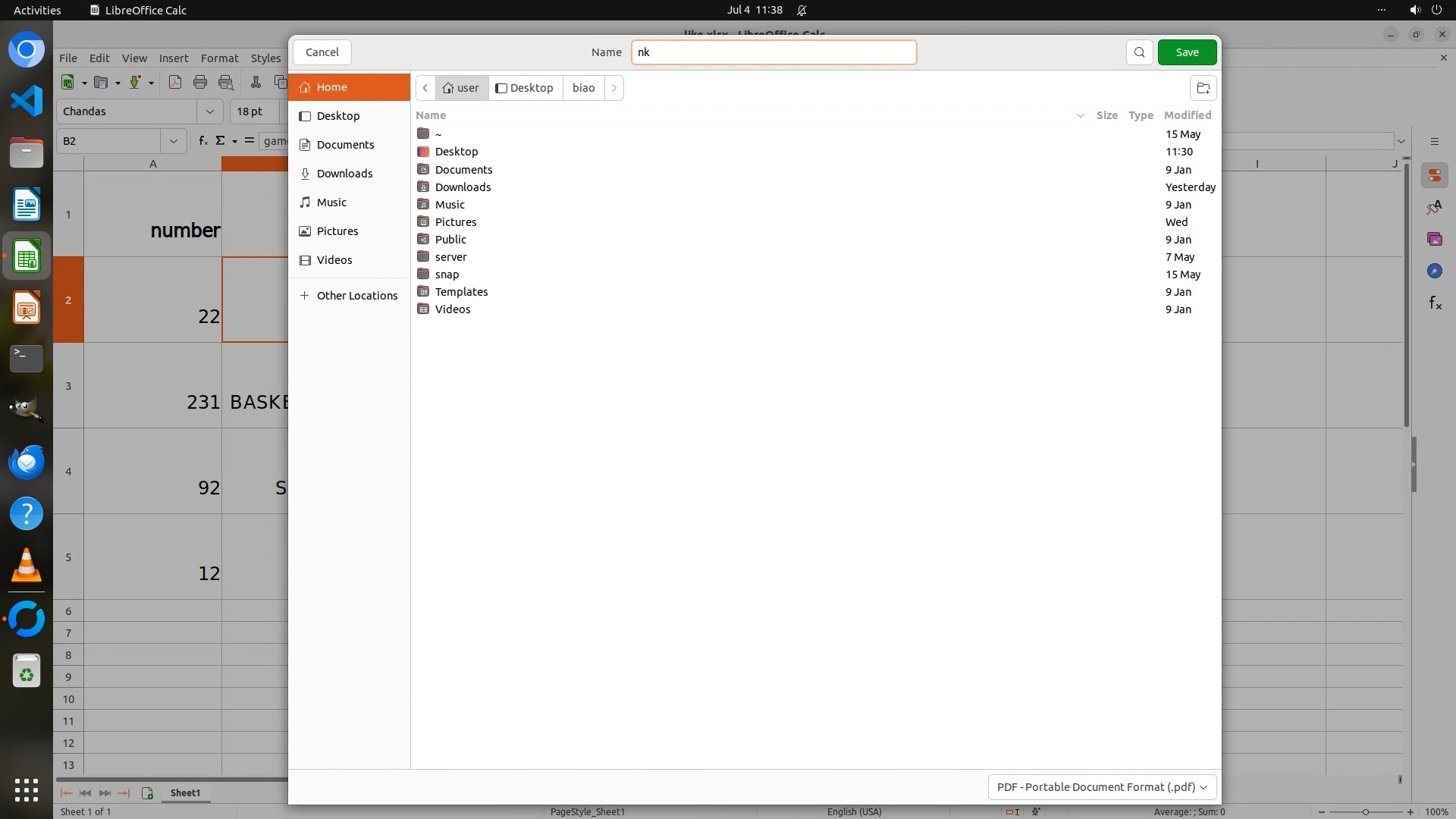This screenshot has width=1456, height=819.
Task: Select Downloads in the places sidebar
Action: 344,174
